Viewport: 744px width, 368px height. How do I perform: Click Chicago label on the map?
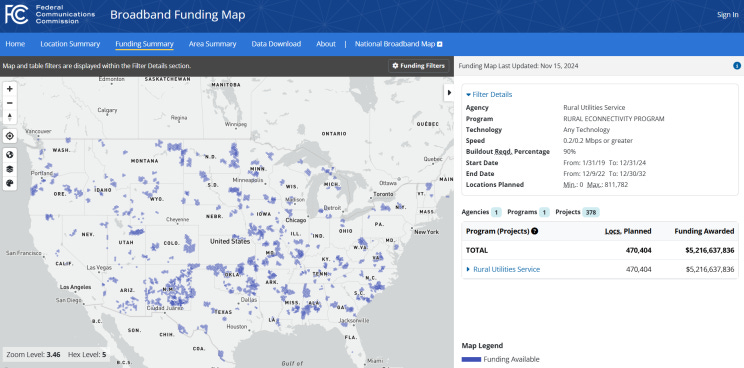point(296,221)
